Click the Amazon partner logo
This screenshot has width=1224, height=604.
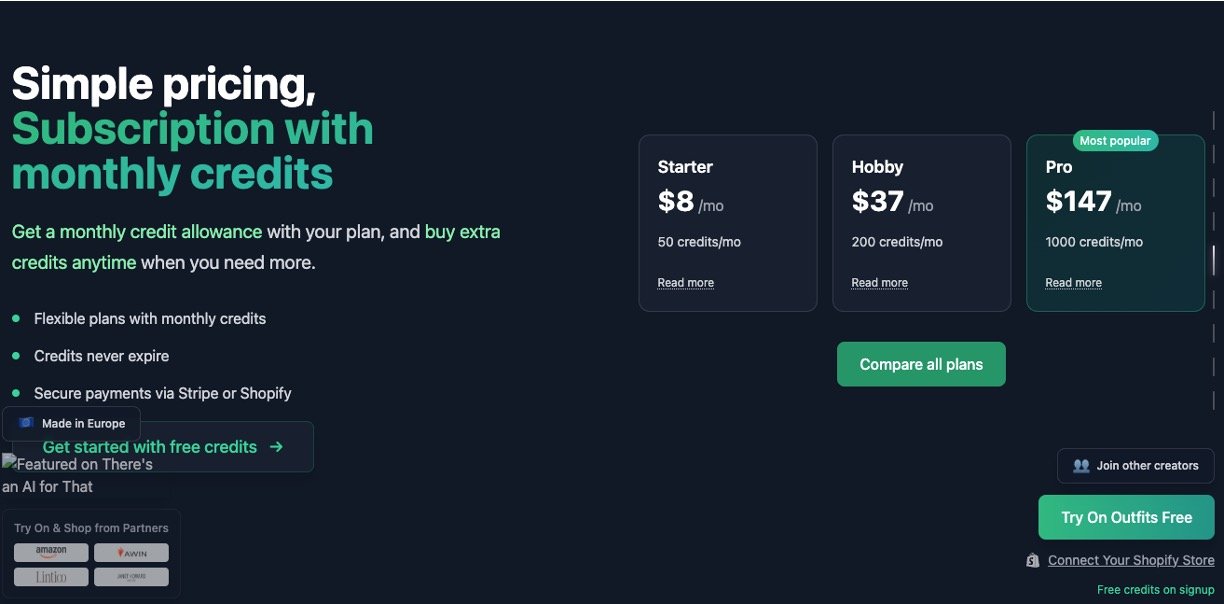(51, 552)
